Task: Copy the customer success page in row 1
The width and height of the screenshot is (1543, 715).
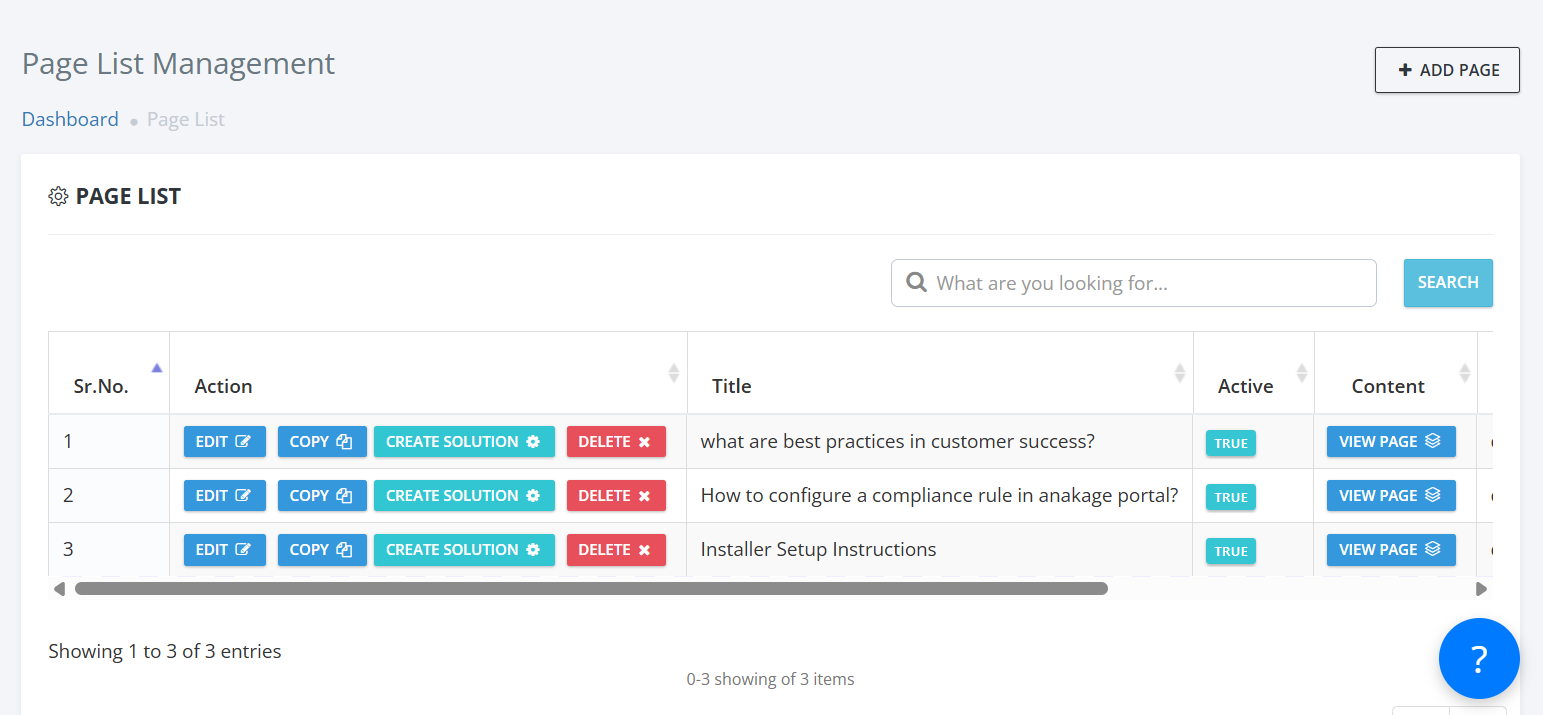Action: (x=322, y=442)
